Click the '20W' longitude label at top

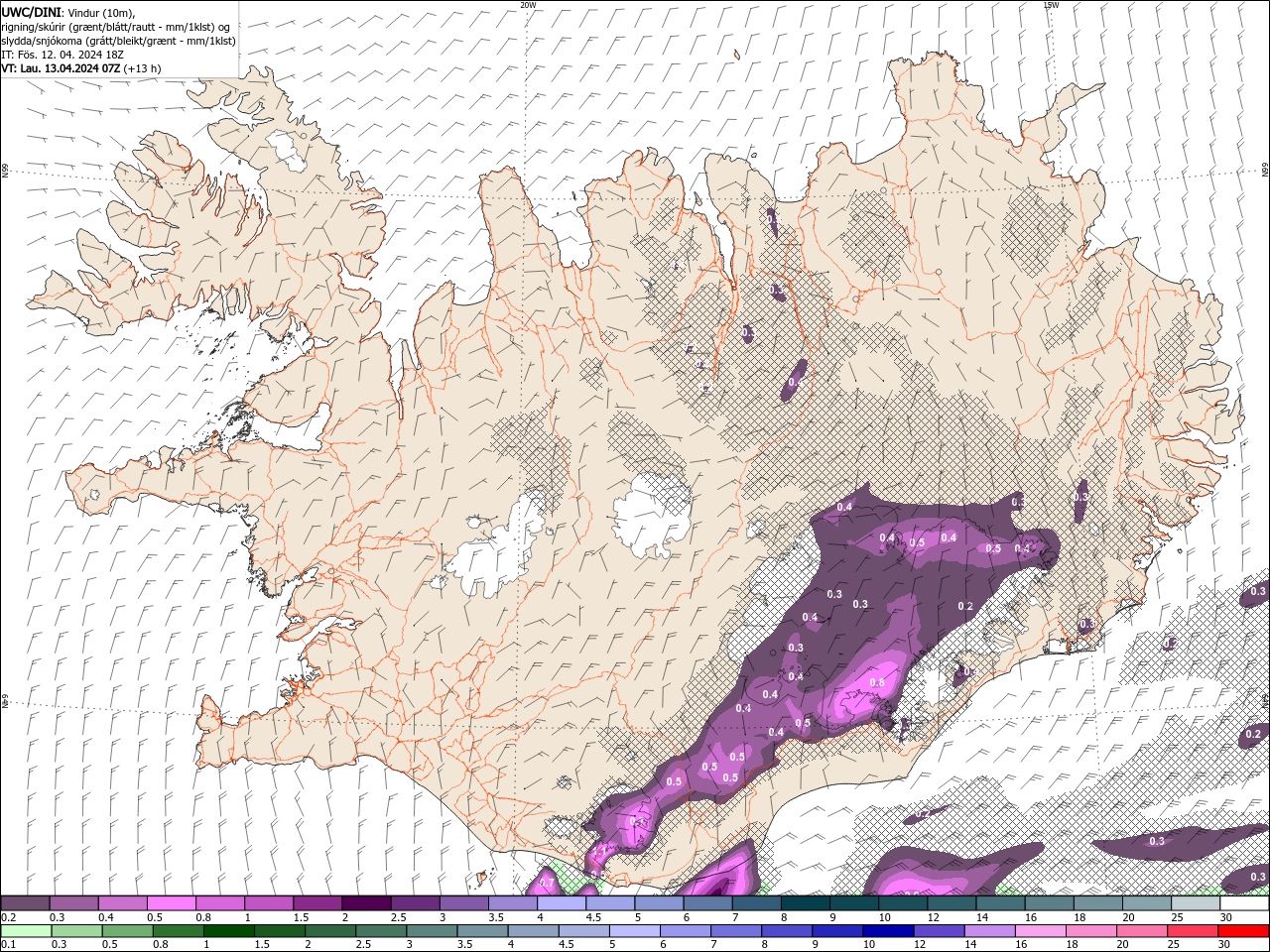coord(528,5)
